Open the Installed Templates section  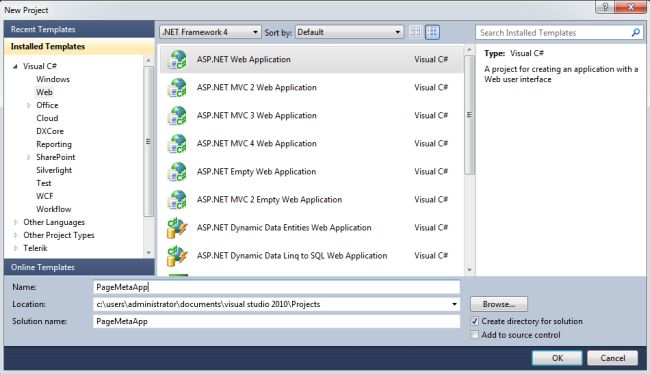click(79, 46)
